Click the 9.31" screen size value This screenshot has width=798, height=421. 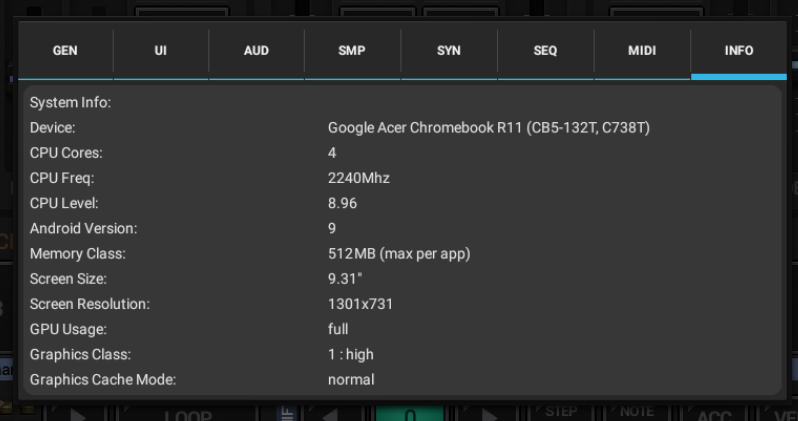[345, 279]
